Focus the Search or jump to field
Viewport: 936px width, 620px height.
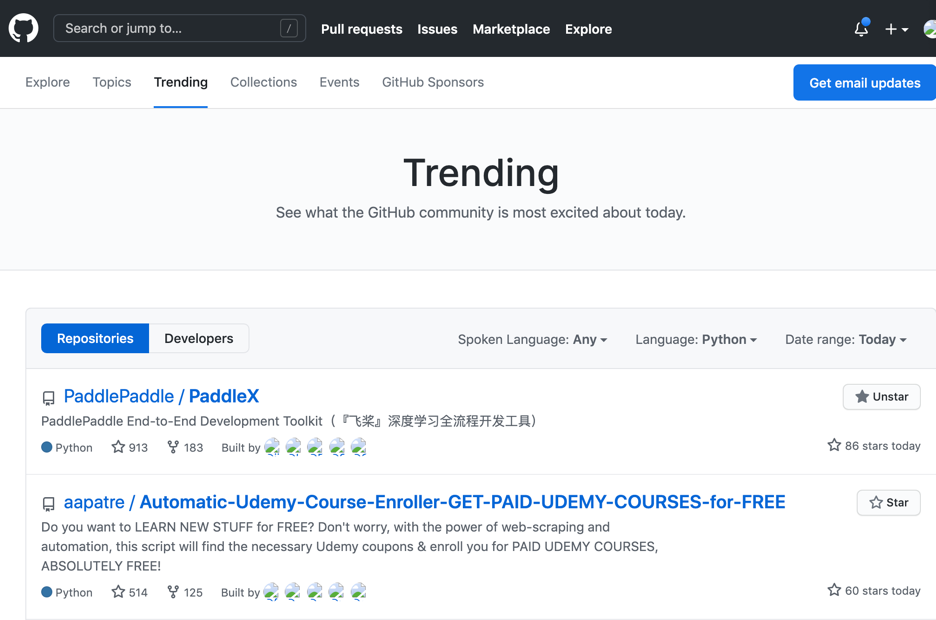[179, 28]
